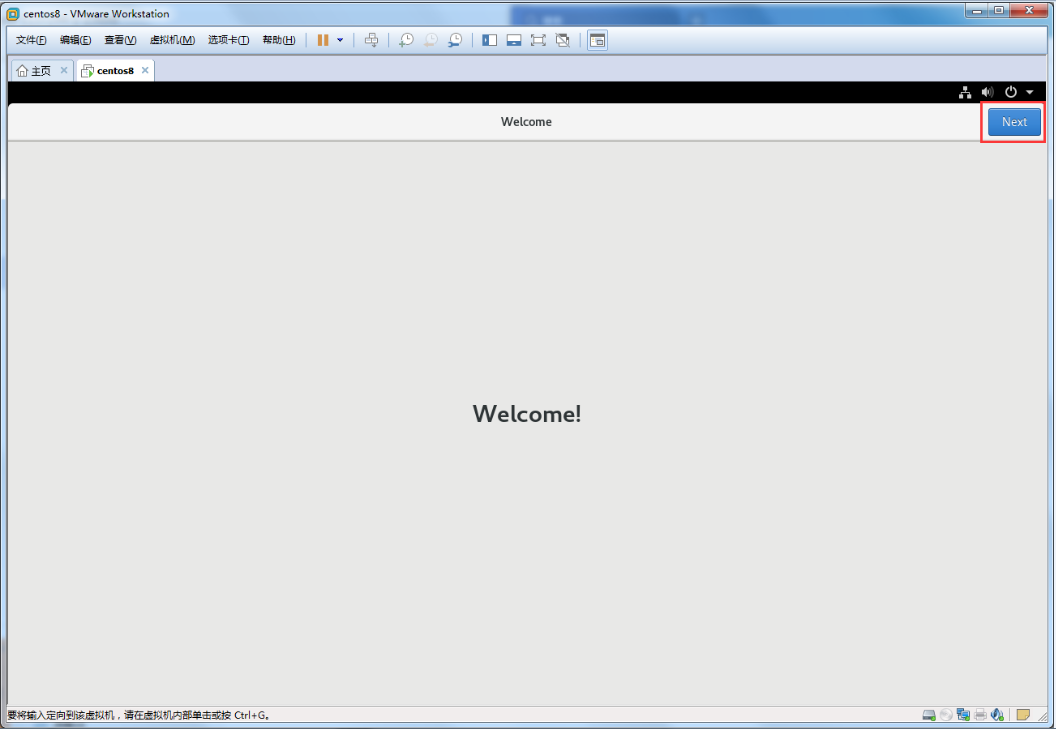Take a snapshot using the clock-plus icon
The width and height of the screenshot is (1056, 729).
pyautogui.click(x=406, y=40)
